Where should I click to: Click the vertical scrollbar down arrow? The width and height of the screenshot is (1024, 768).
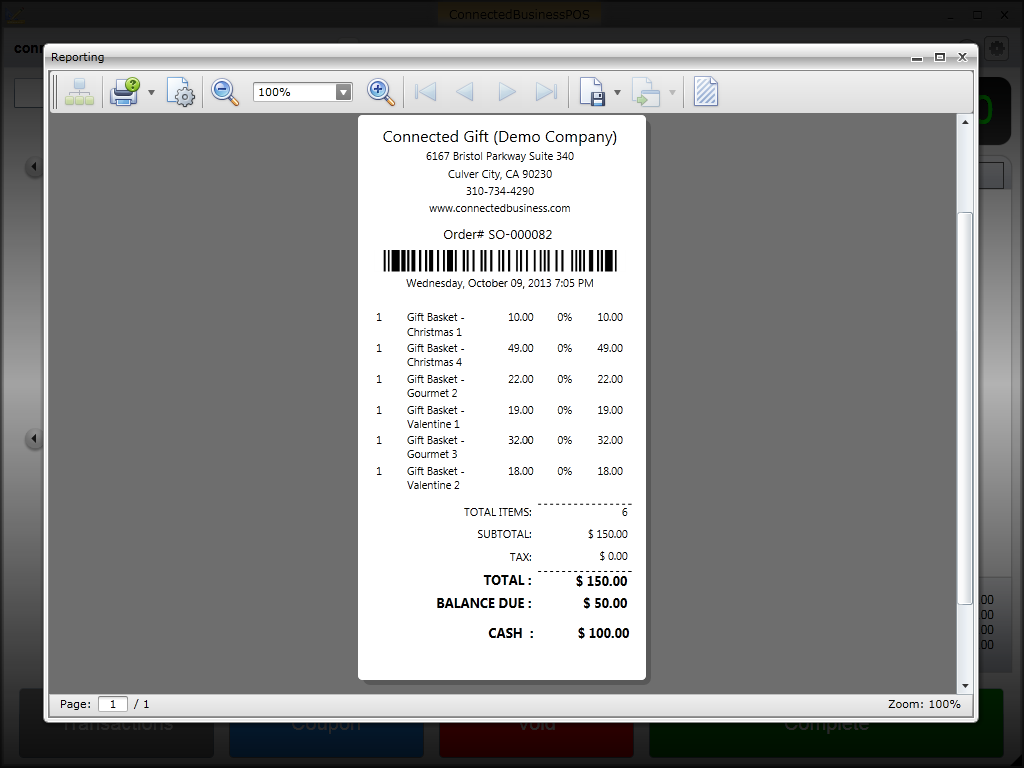[965, 686]
